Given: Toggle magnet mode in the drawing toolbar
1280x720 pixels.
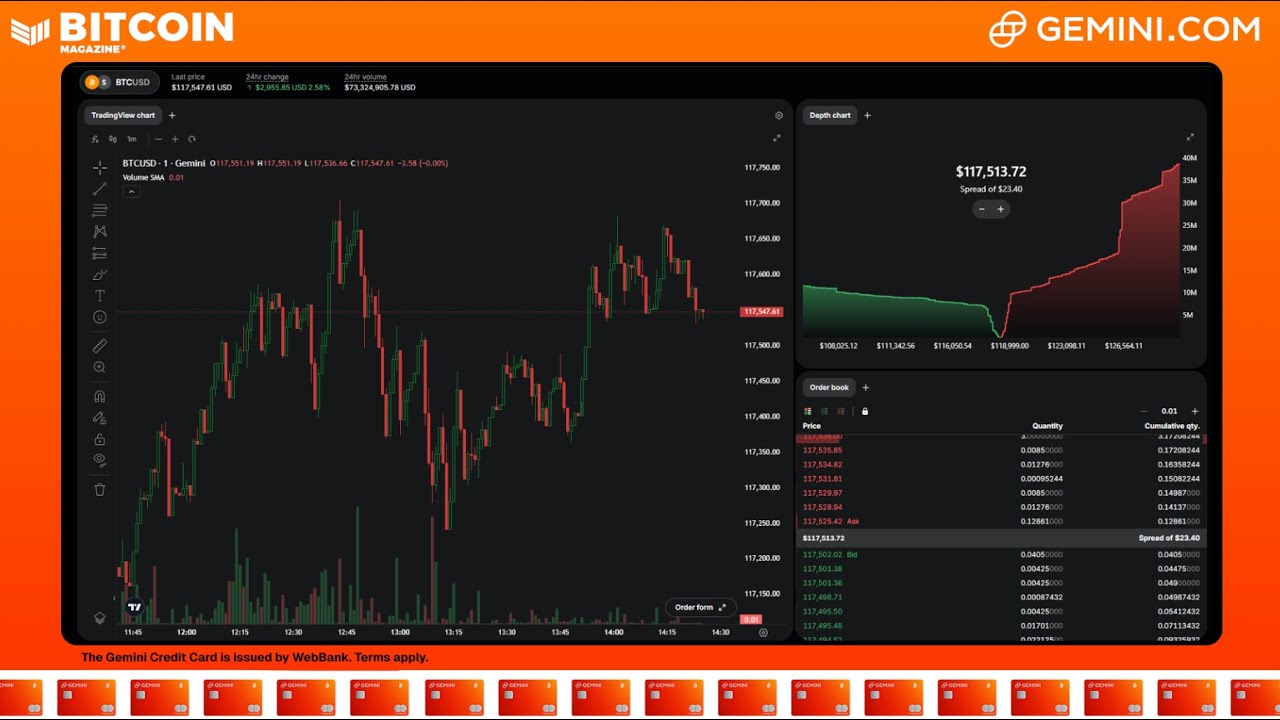Looking at the screenshot, I should pyautogui.click(x=100, y=397).
